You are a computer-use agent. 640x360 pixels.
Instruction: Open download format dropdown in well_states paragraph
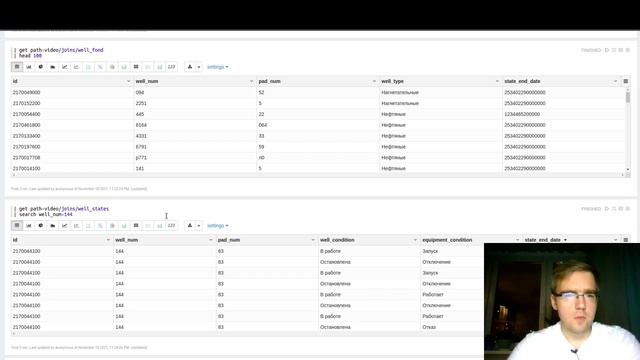coord(199,225)
